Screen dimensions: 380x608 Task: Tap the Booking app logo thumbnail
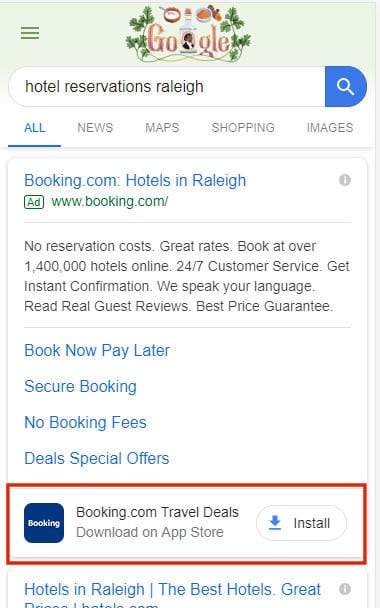pos(44,523)
